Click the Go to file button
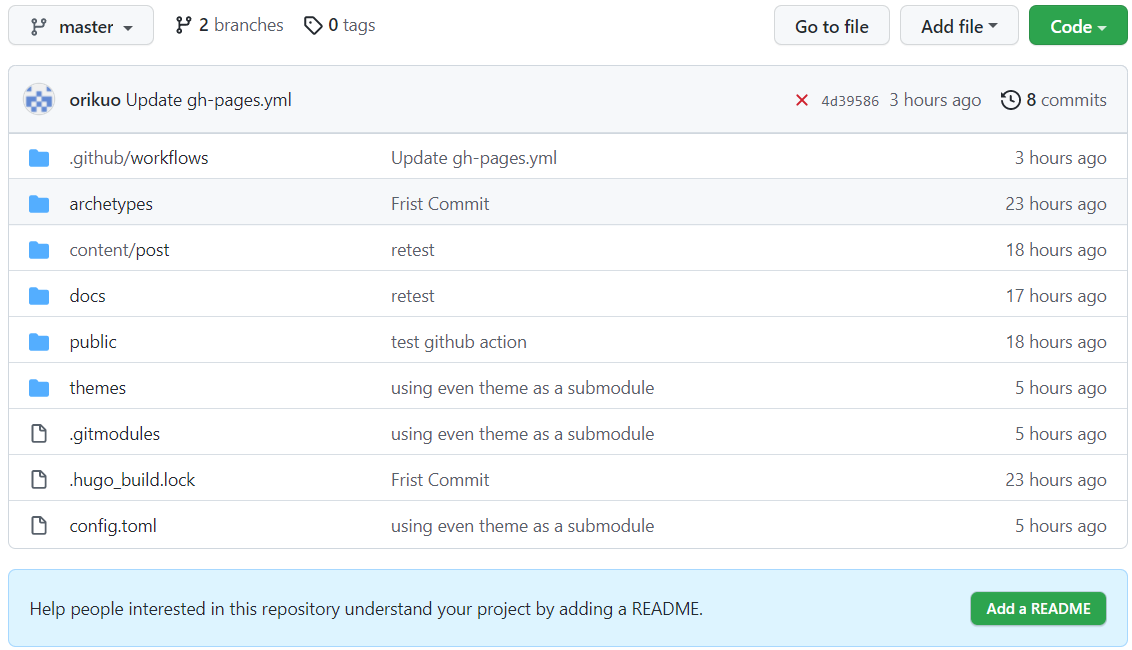Screen dimensions: 1132x650 pos(831,25)
